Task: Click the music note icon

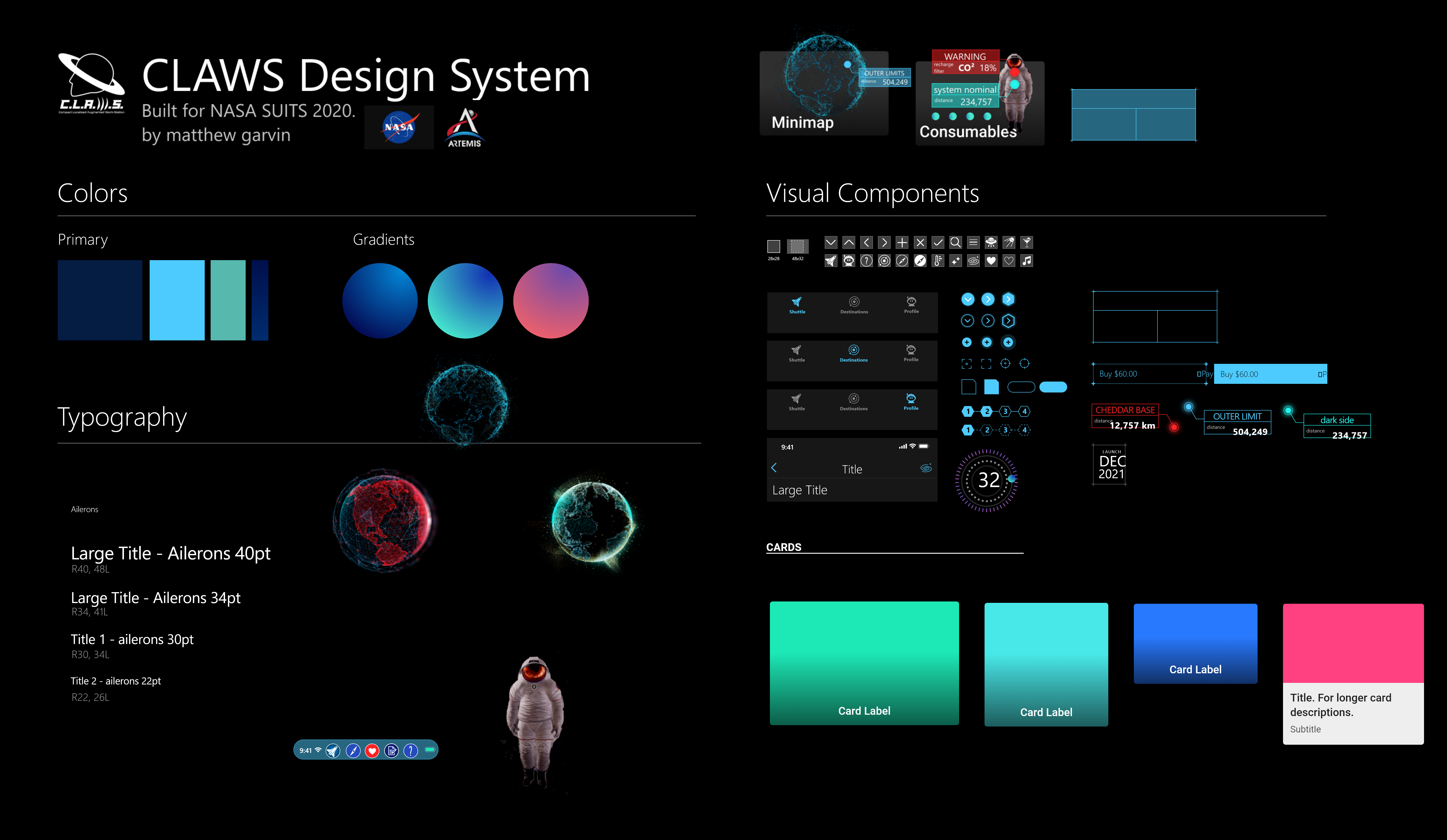Action: click(1027, 261)
